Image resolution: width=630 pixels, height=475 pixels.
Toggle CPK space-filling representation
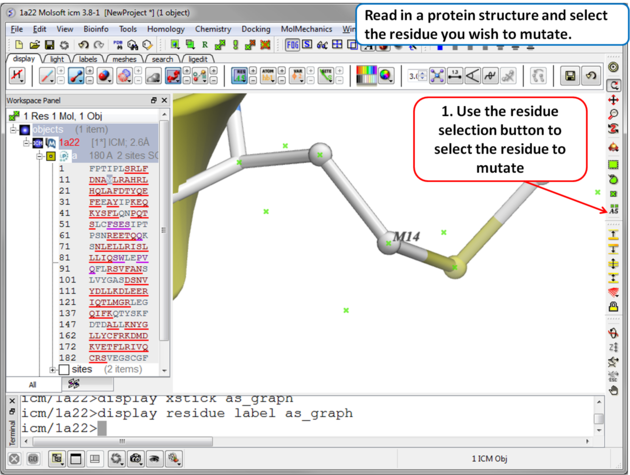(104, 76)
